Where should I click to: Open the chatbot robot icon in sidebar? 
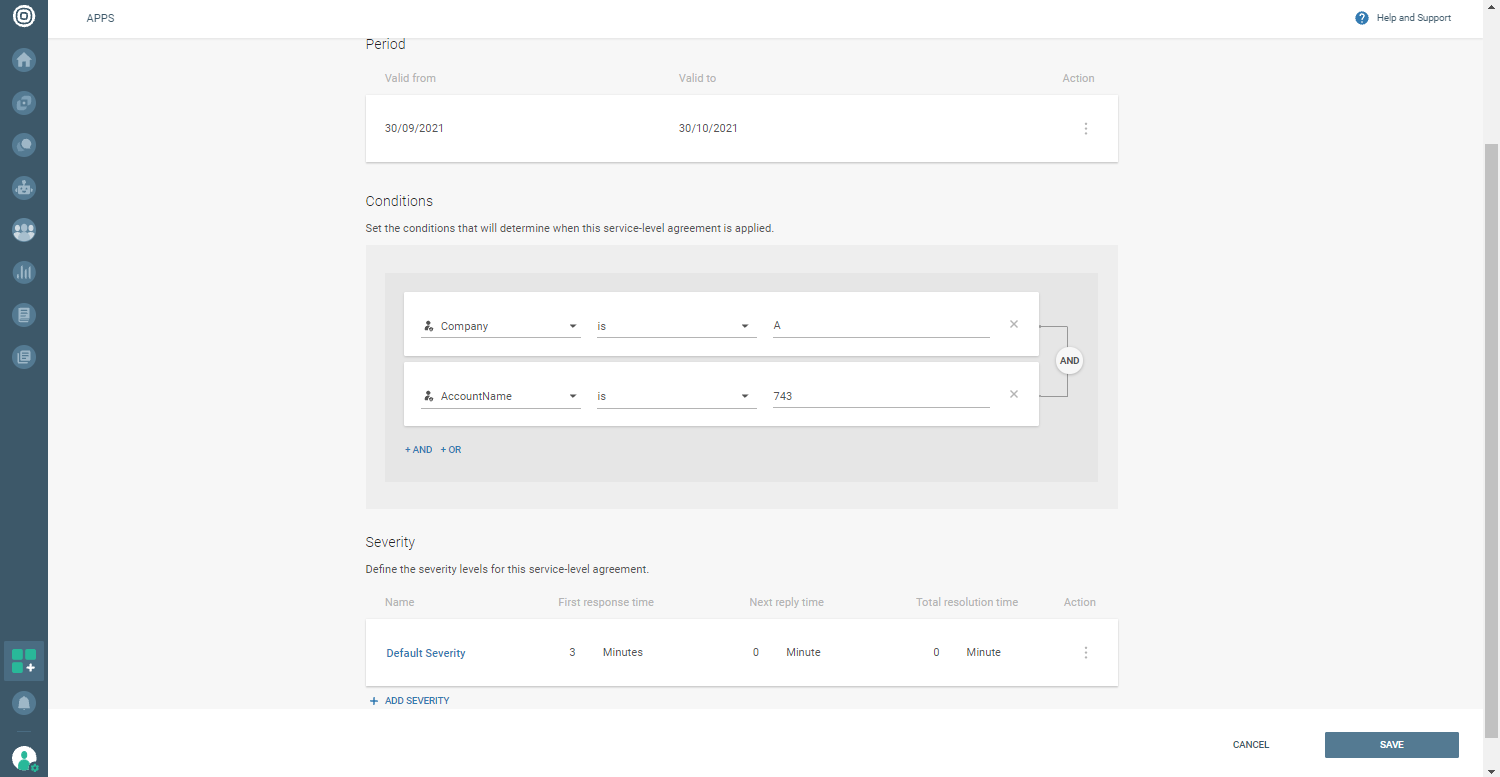pos(24,187)
